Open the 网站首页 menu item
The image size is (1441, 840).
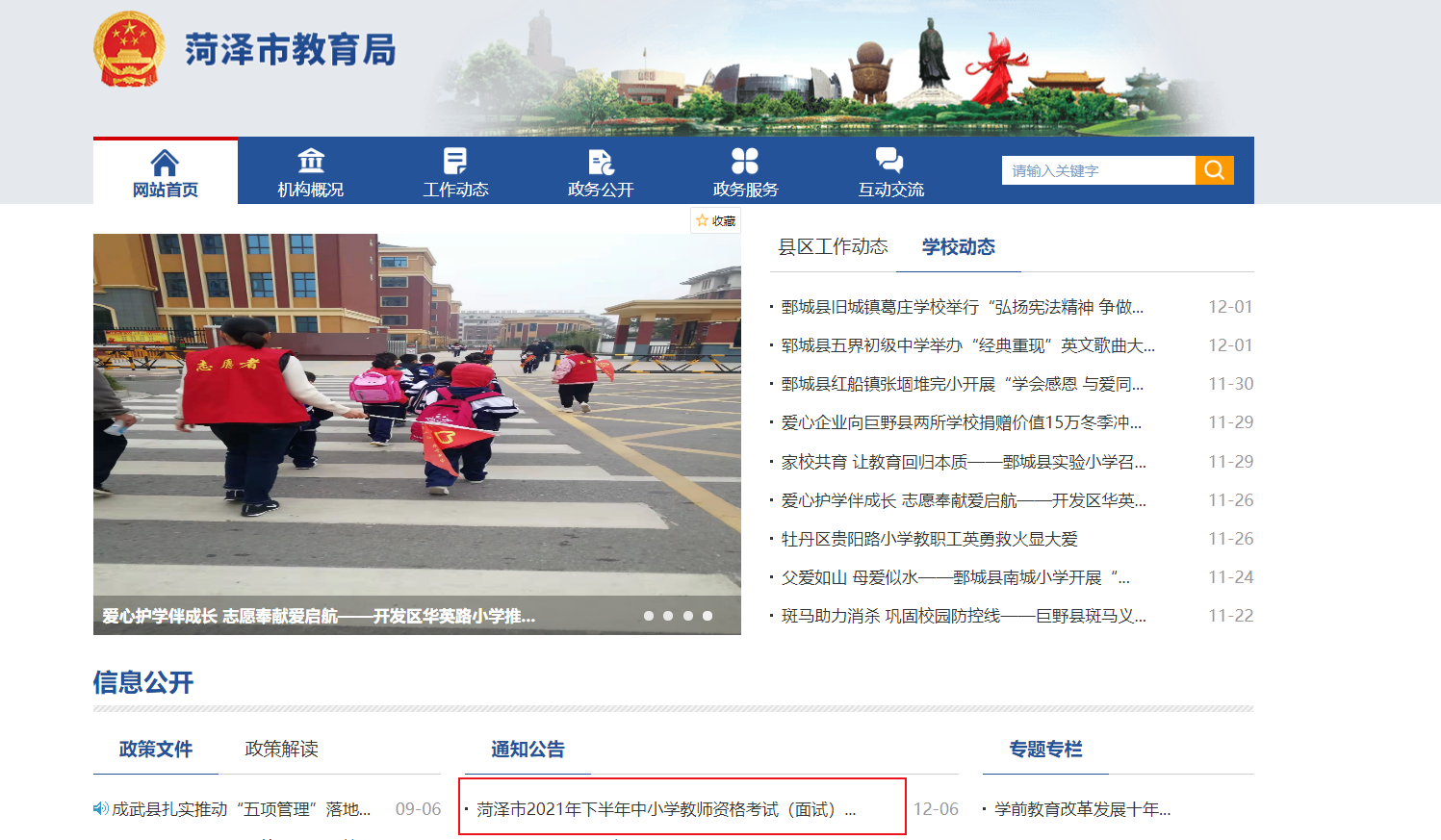(166, 171)
